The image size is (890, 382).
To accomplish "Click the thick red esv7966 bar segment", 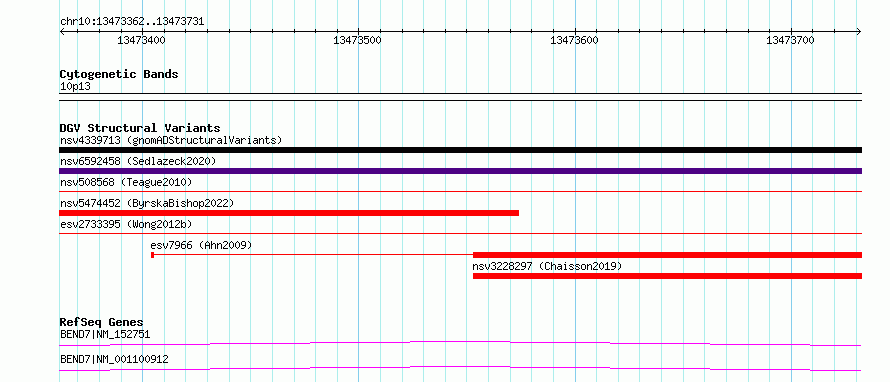I will (668, 255).
